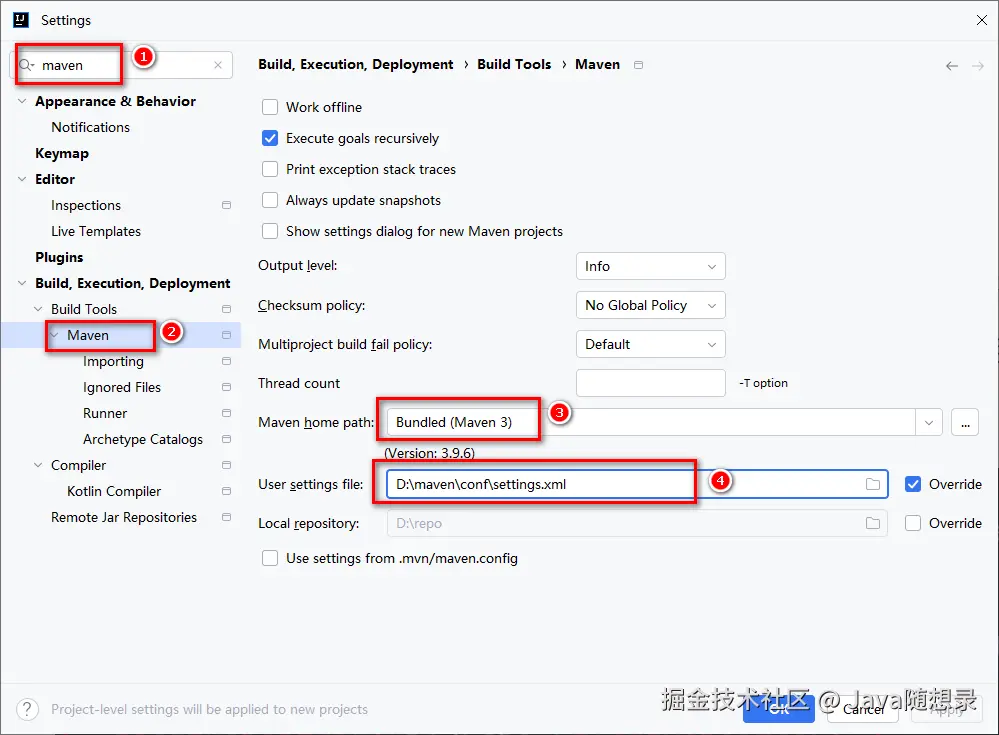Click project-level icon next to Runner
The width and height of the screenshot is (999, 735).
(x=226, y=413)
